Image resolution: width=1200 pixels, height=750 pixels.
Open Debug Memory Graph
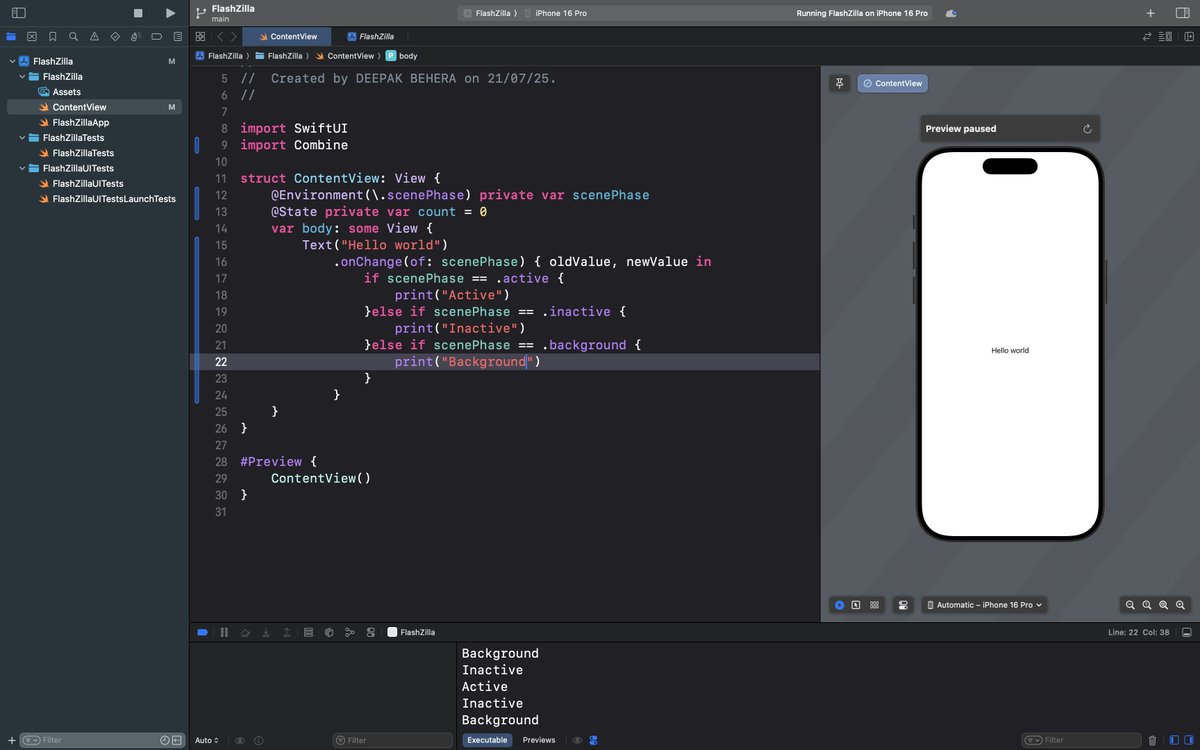click(349, 632)
